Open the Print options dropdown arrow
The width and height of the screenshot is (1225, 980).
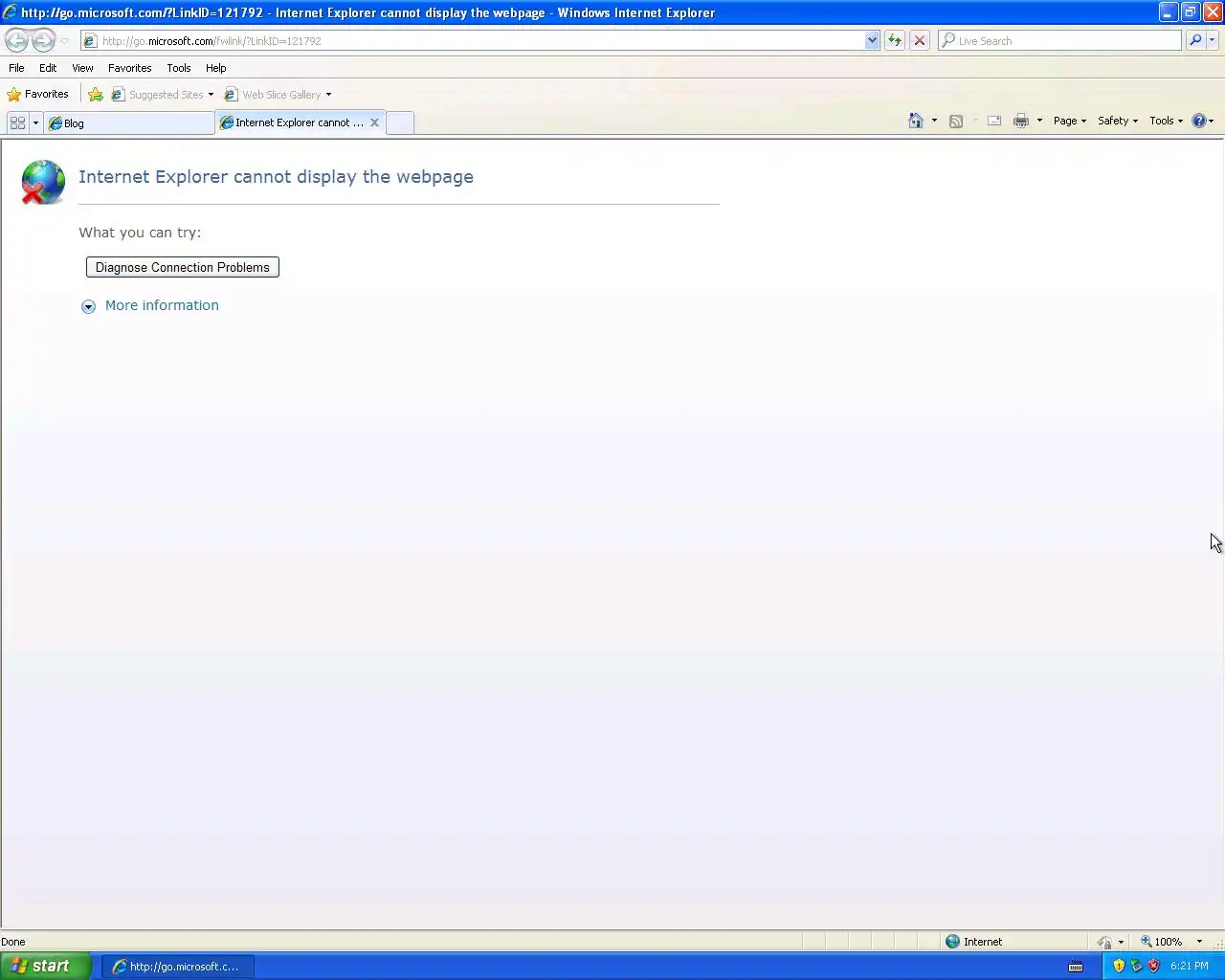coord(1039,121)
